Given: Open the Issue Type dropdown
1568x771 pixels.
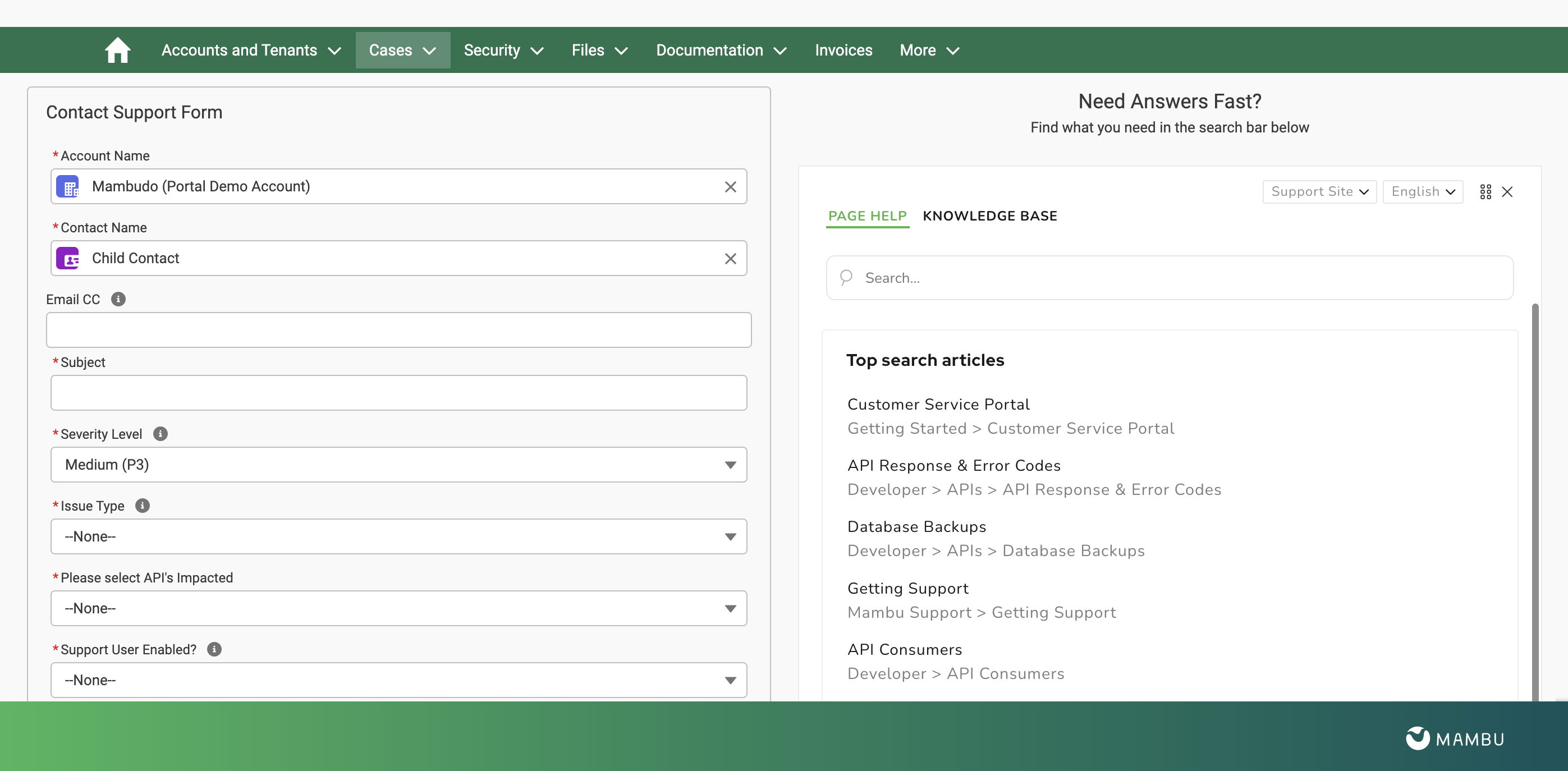Looking at the screenshot, I should [x=398, y=536].
